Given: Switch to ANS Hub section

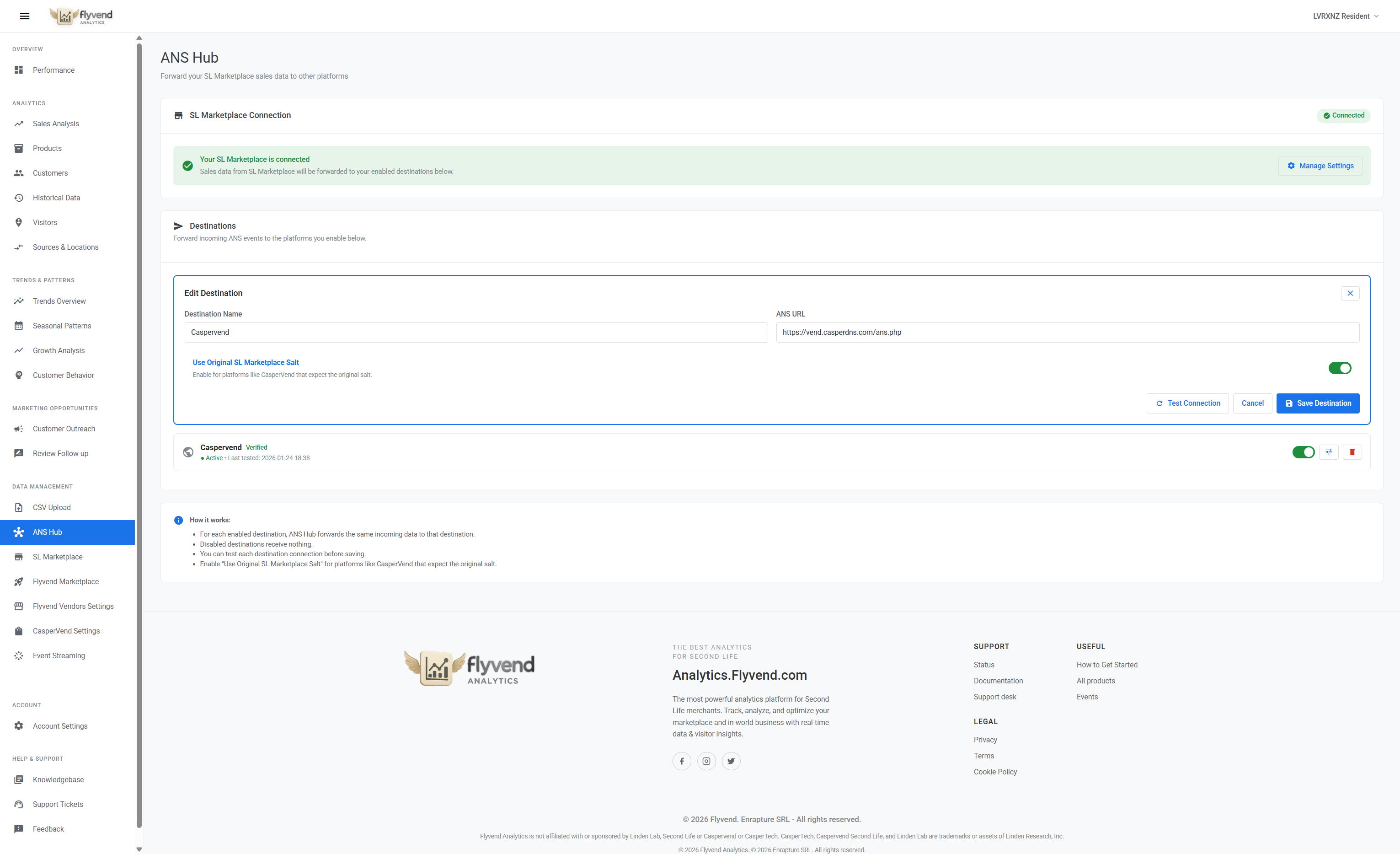Looking at the screenshot, I should click(47, 532).
